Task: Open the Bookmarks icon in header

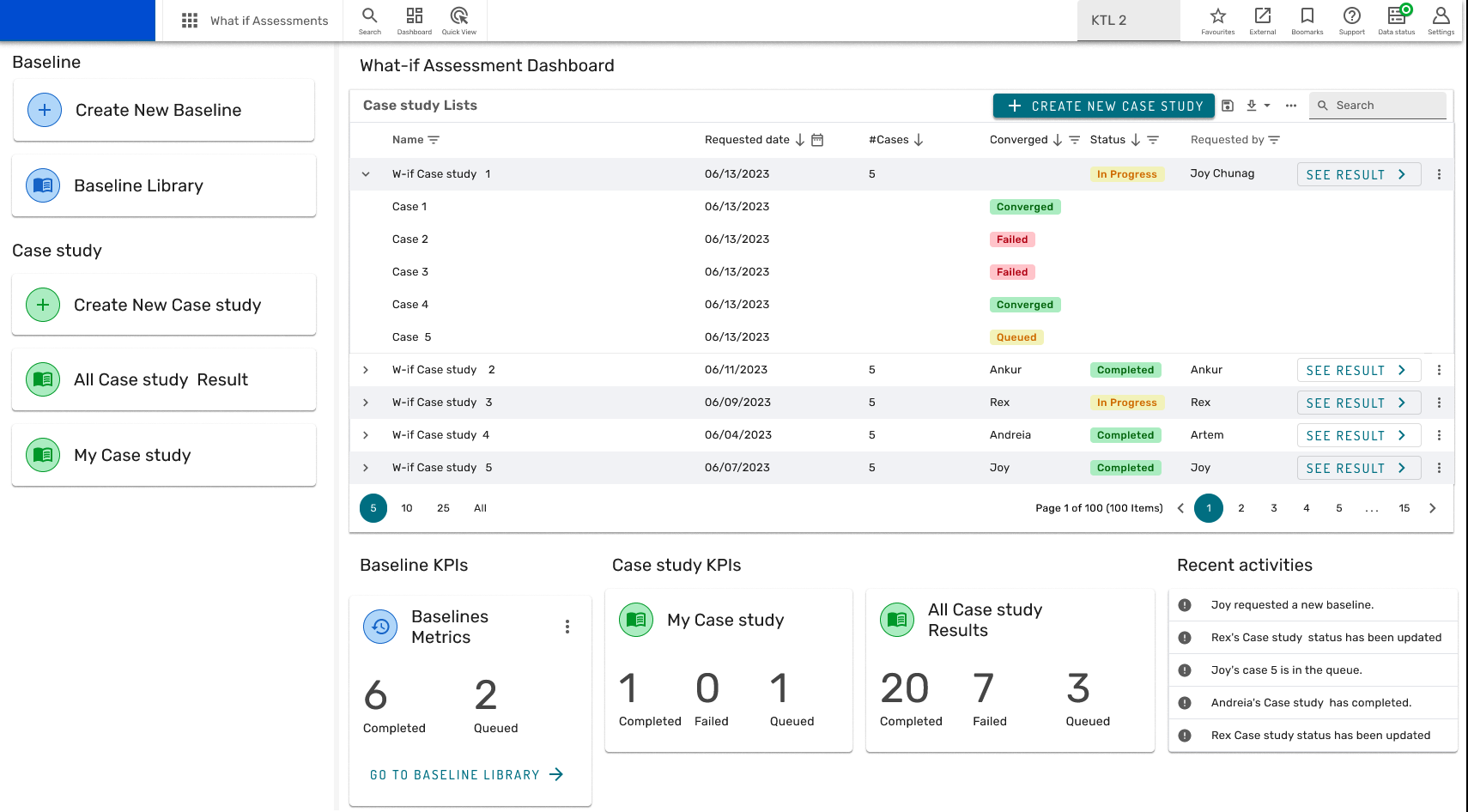Action: click(1307, 16)
